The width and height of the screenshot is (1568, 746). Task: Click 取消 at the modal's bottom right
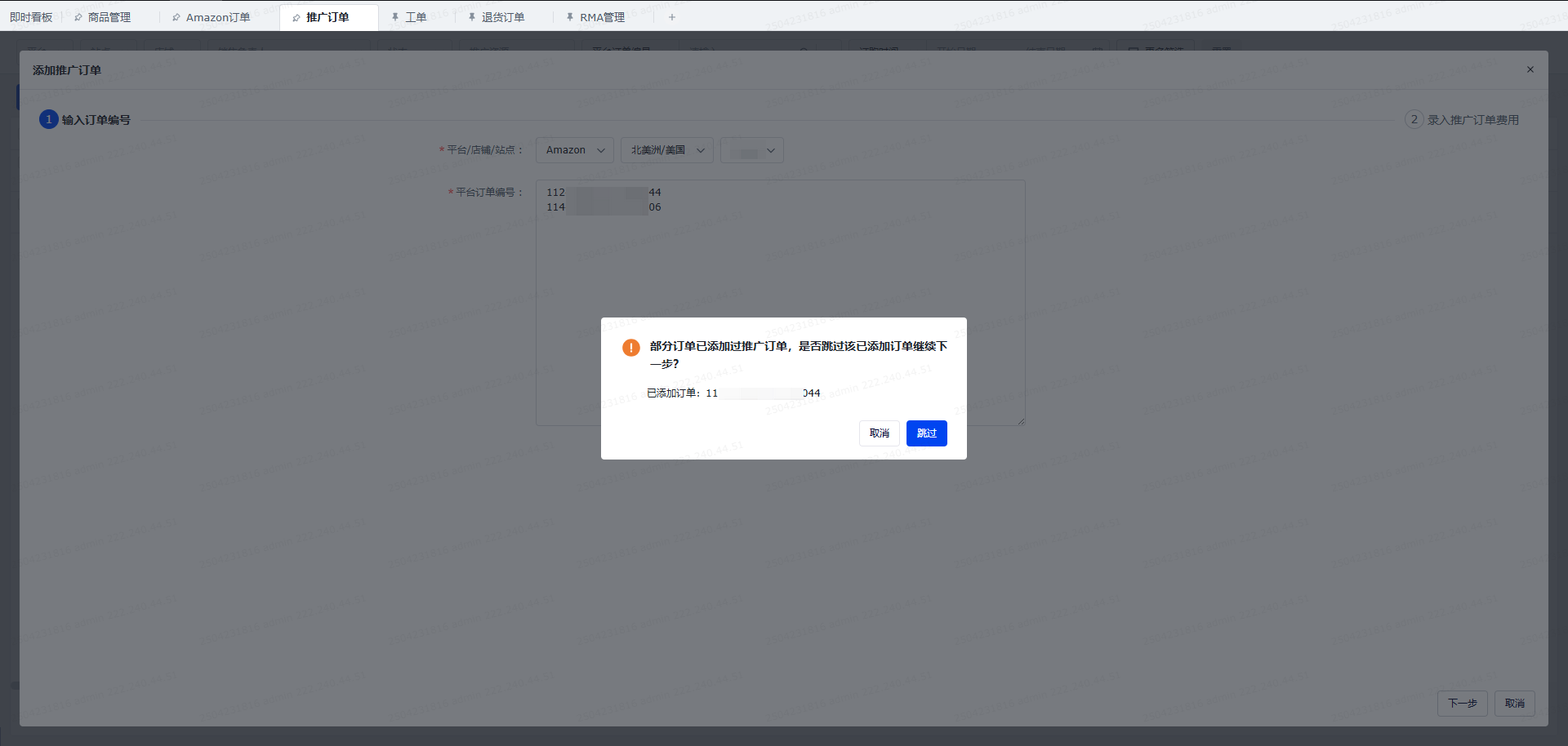tap(1514, 704)
